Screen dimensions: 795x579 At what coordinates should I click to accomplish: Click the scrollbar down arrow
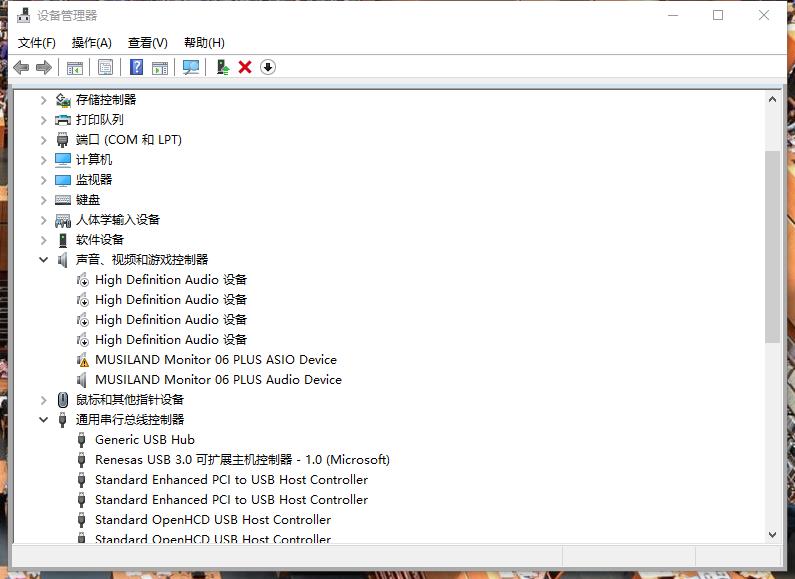pyautogui.click(x=772, y=535)
